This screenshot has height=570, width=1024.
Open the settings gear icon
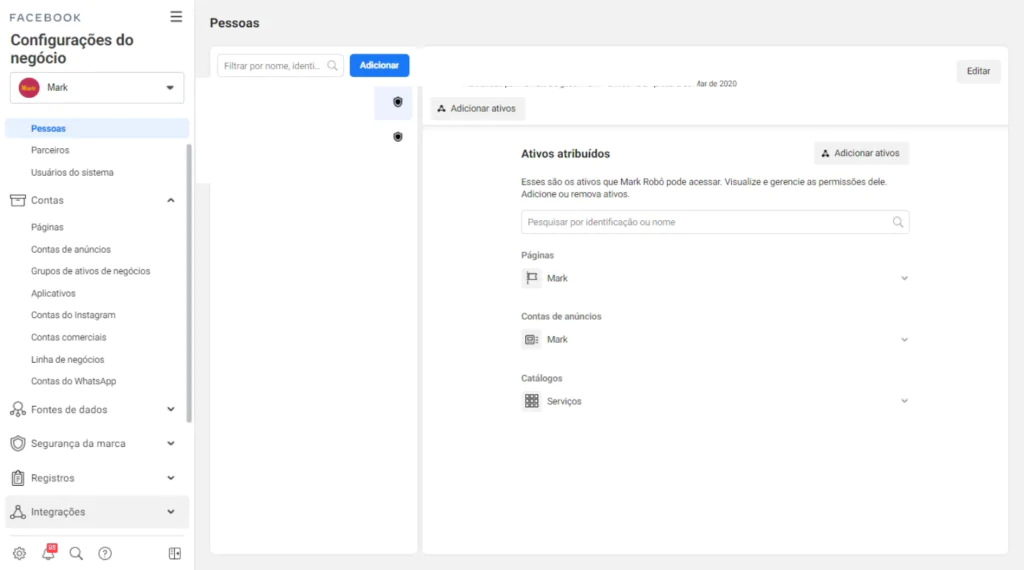click(x=20, y=554)
